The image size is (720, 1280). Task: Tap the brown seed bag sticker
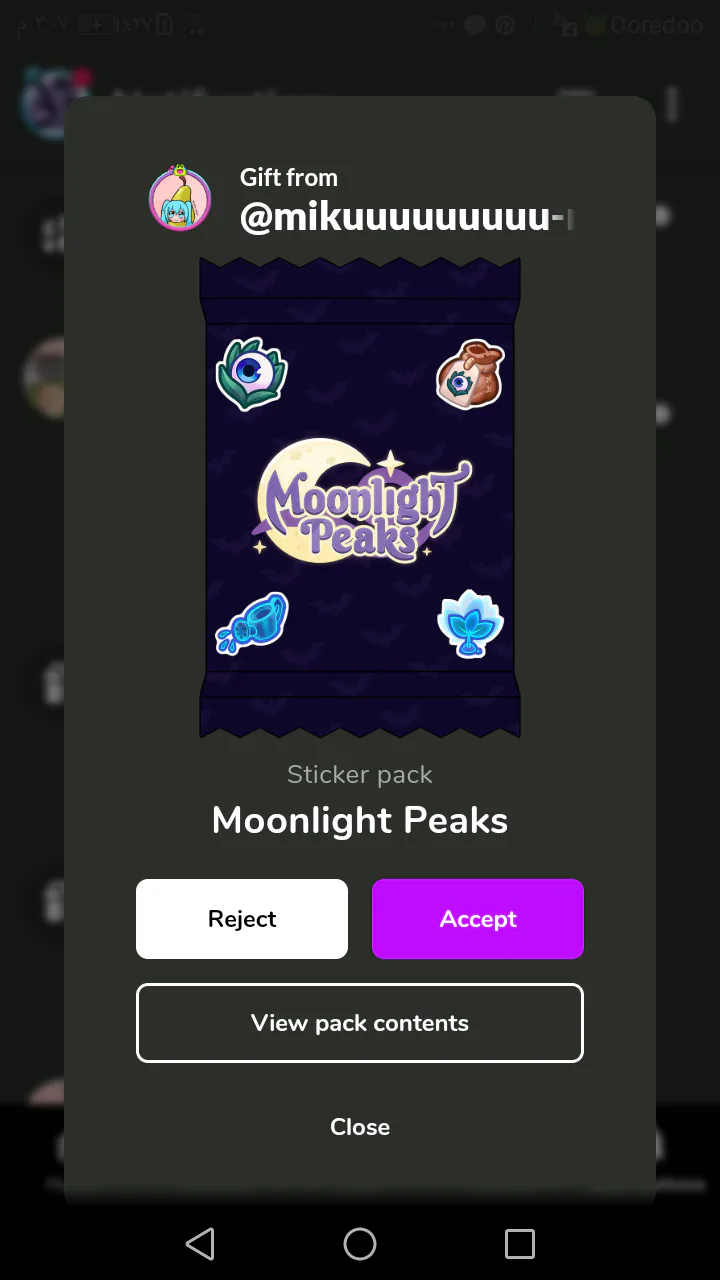(x=470, y=375)
